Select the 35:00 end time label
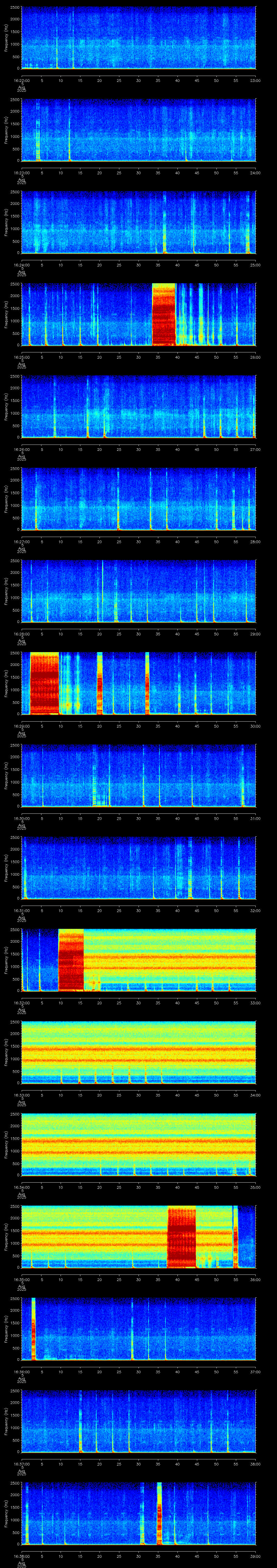 tap(255, 1187)
